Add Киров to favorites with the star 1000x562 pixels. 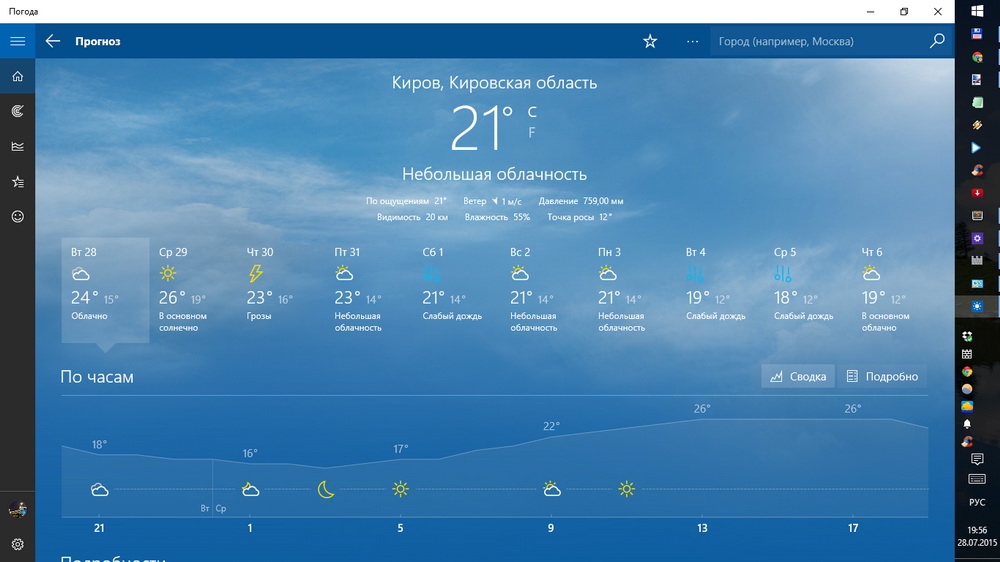coord(650,41)
